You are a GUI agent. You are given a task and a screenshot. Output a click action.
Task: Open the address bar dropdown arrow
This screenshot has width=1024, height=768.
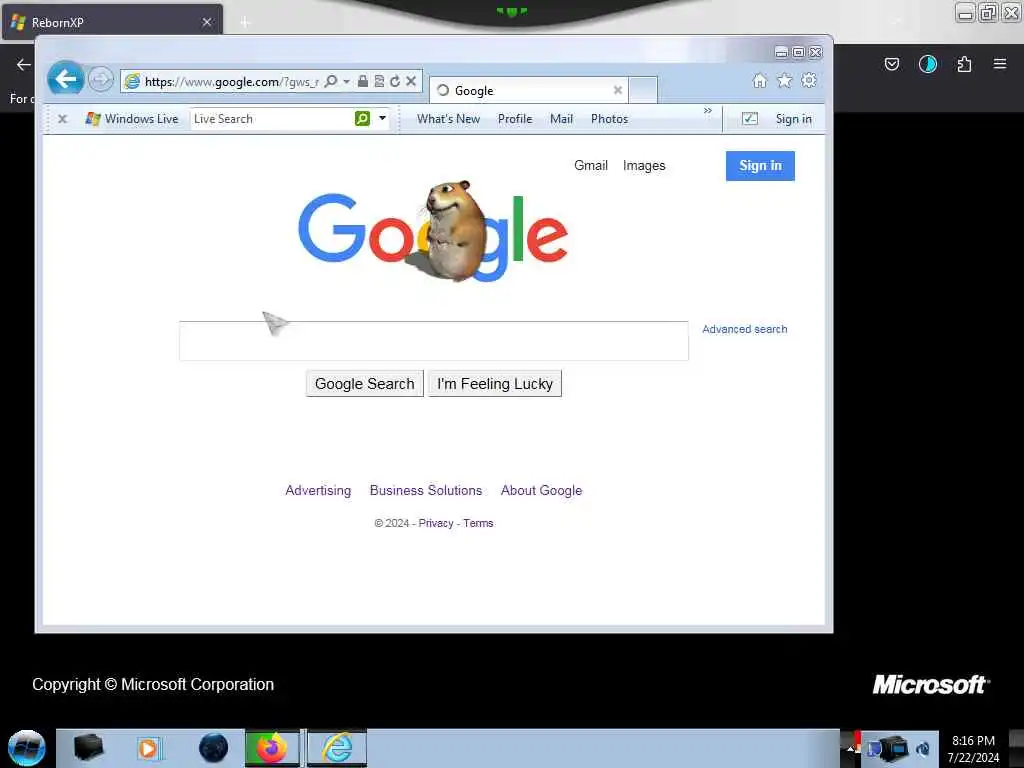pyautogui.click(x=347, y=81)
